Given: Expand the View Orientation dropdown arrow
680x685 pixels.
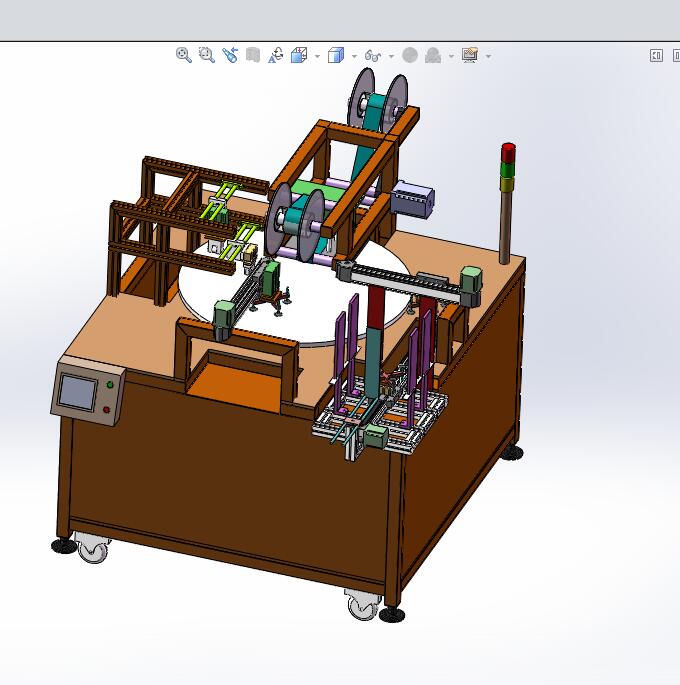Looking at the screenshot, I should [318, 56].
